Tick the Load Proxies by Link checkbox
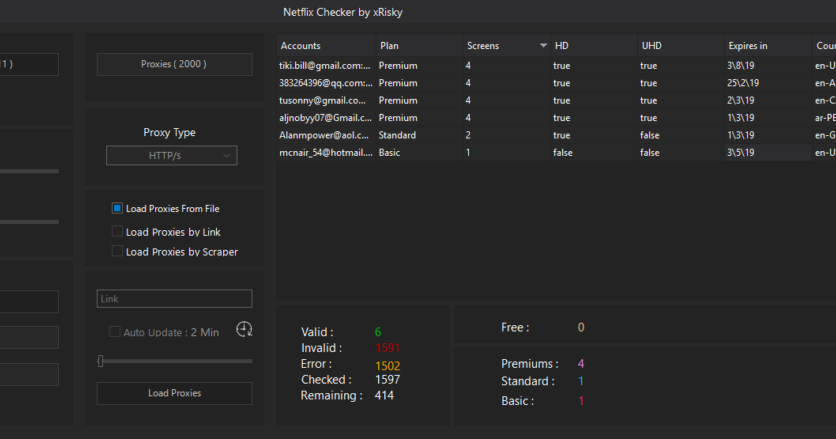Viewport: 836px width, 439px height. (x=117, y=231)
